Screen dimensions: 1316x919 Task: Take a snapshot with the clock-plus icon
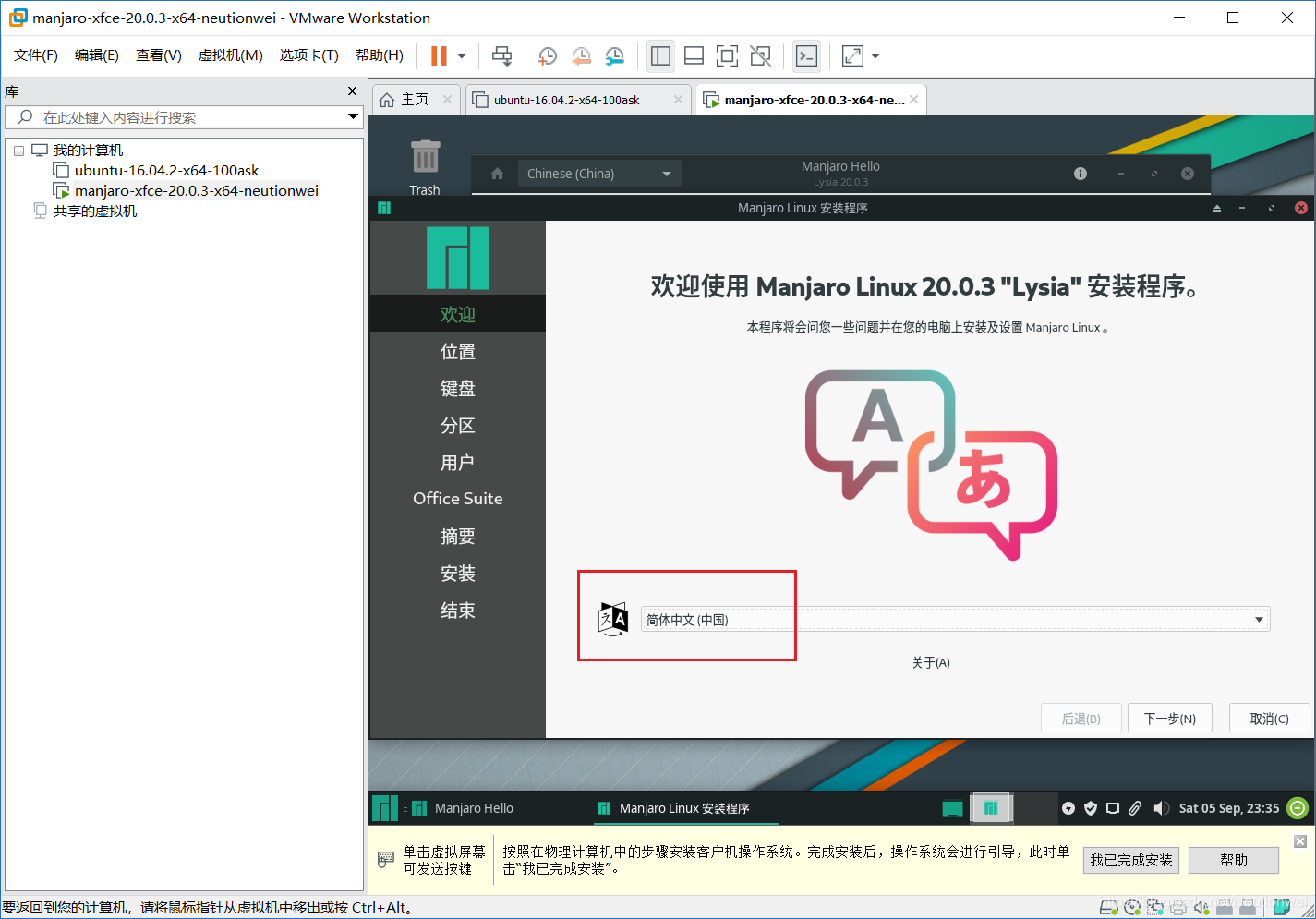(547, 56)
